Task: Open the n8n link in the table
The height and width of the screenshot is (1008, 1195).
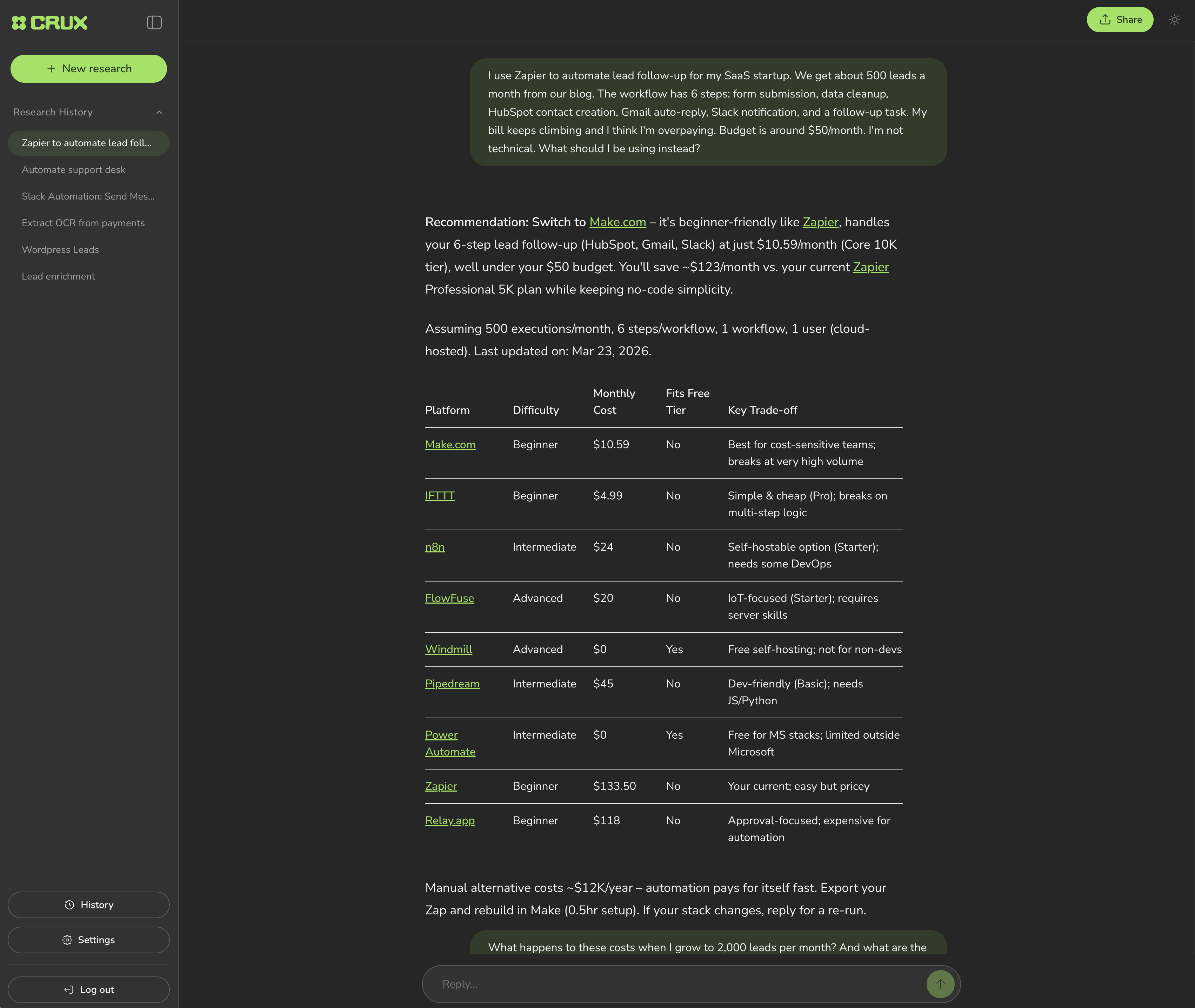Action: 434,547
